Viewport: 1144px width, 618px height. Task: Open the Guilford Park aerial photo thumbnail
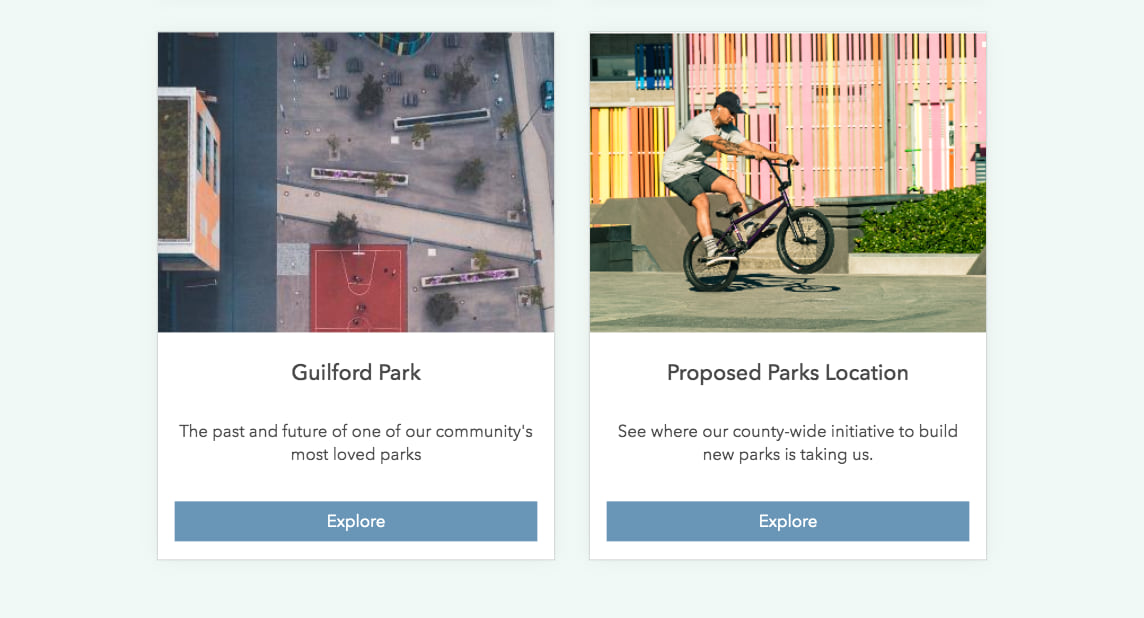pos(356,182)
